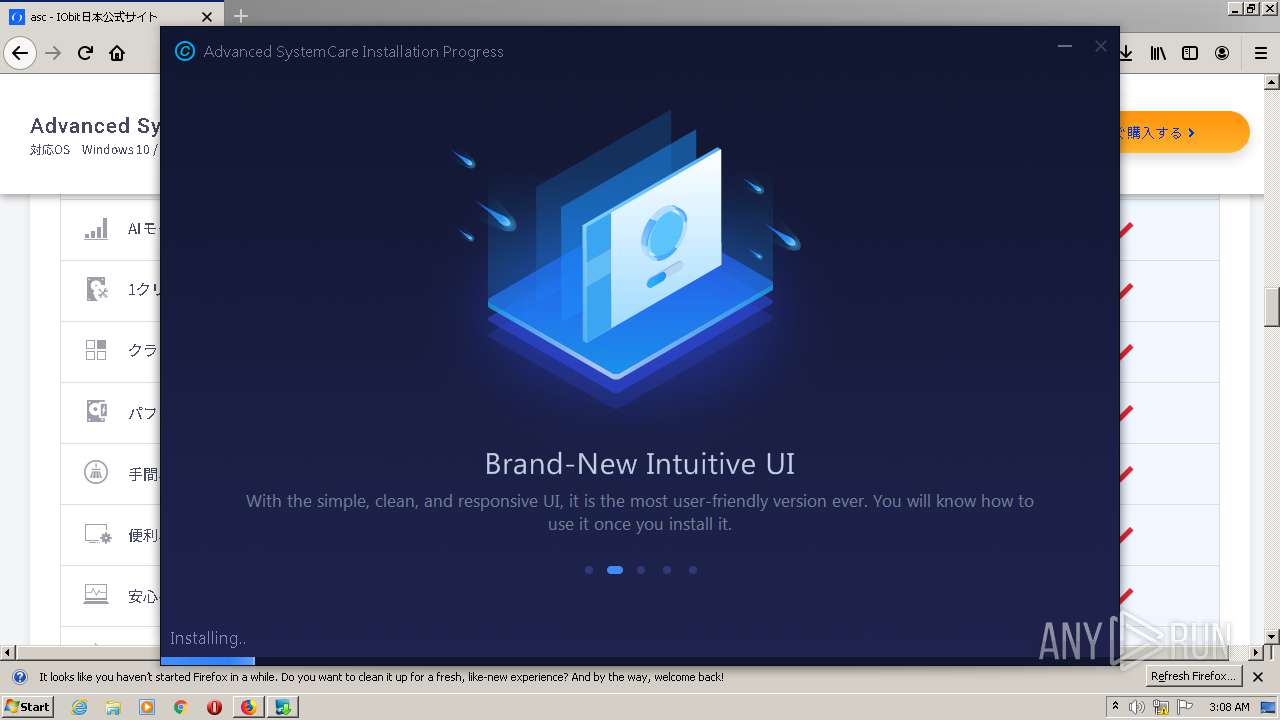Screen dimensions: 1280x720
Task: Click the network tray icon
Action: click(1161, 708)
